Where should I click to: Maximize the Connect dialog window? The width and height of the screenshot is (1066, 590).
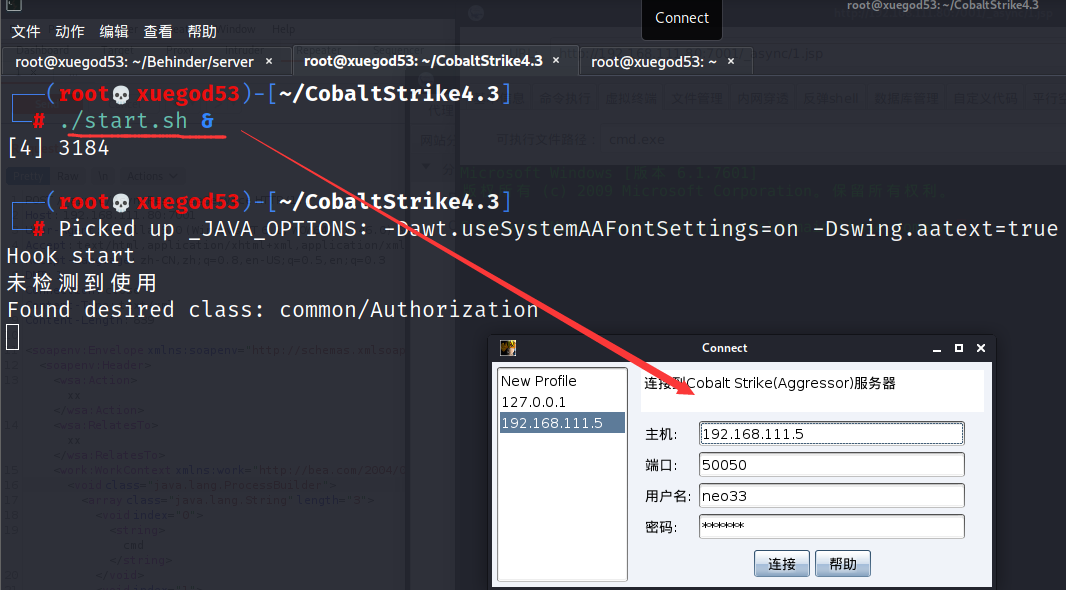[x=959, y=348]
